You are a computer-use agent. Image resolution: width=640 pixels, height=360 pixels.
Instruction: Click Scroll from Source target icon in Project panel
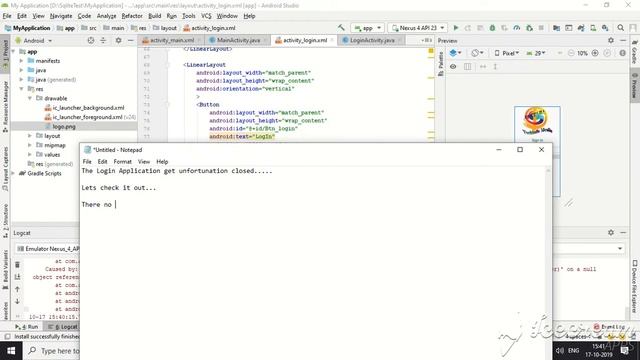(91, 40)
